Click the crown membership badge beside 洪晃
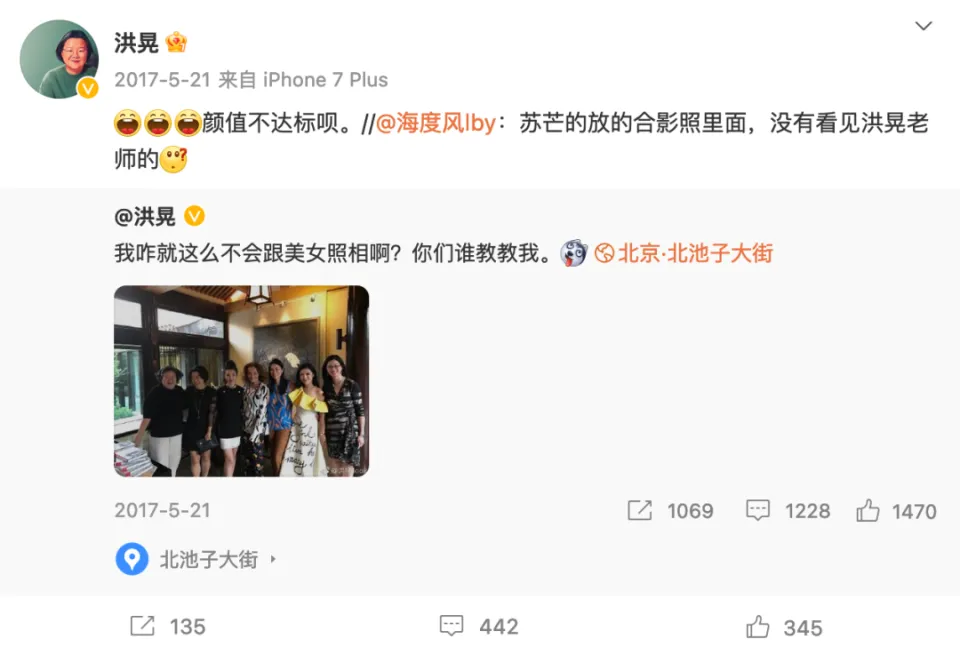This screenshot has width=960, height=647. (x=176, y=42)
